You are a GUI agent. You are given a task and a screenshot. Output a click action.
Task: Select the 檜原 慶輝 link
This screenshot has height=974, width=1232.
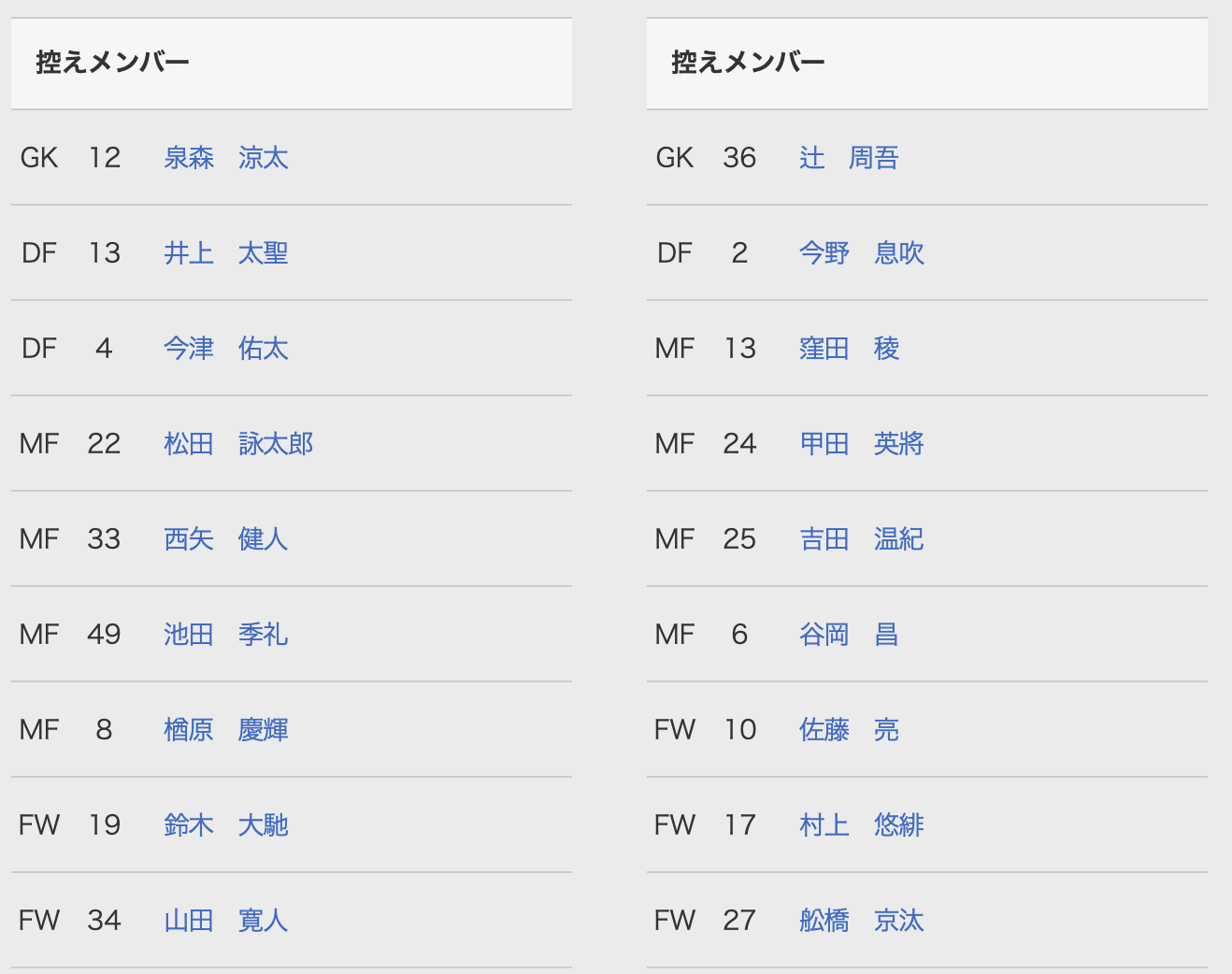225,730
